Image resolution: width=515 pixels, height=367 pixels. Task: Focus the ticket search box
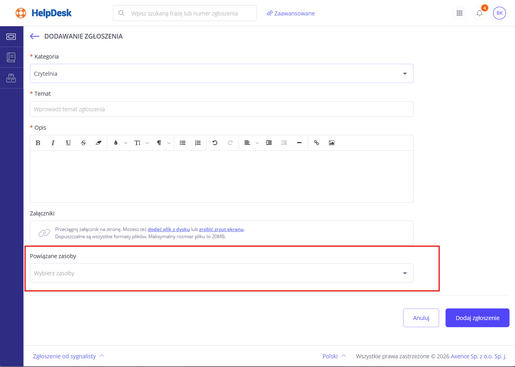point(185,13)
